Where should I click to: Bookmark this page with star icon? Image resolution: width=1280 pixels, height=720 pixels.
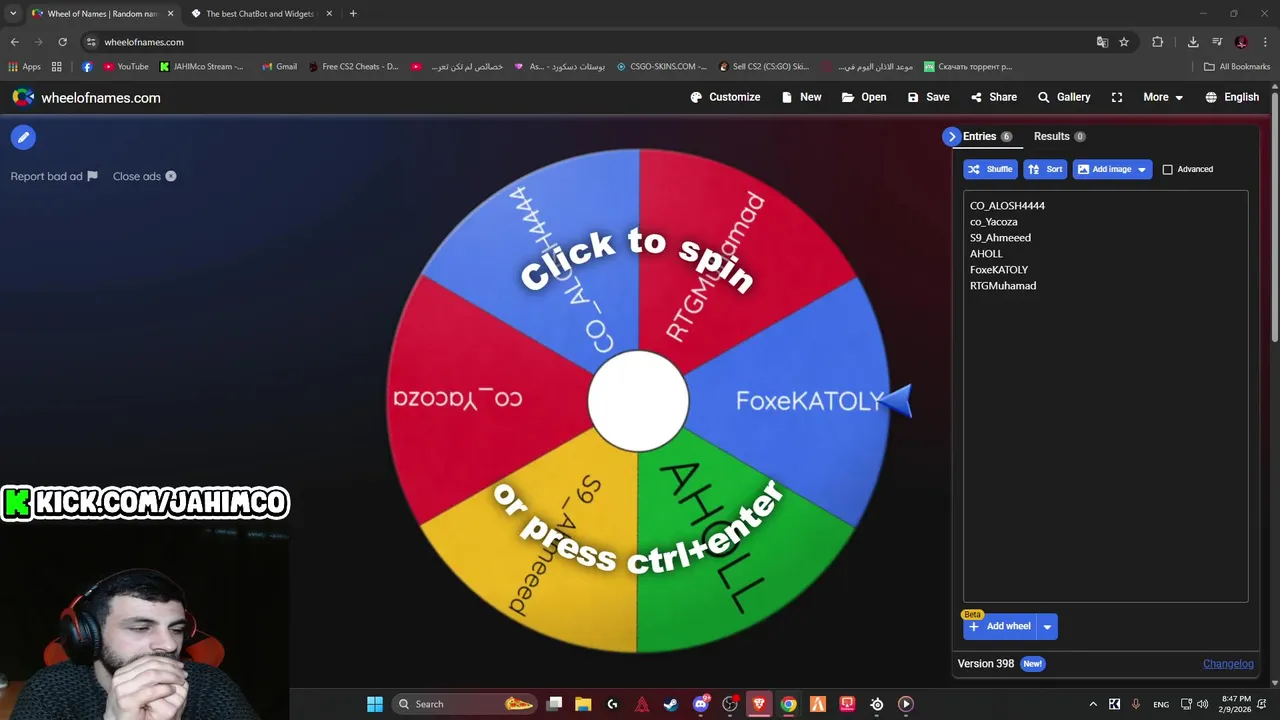point(1124,42)
